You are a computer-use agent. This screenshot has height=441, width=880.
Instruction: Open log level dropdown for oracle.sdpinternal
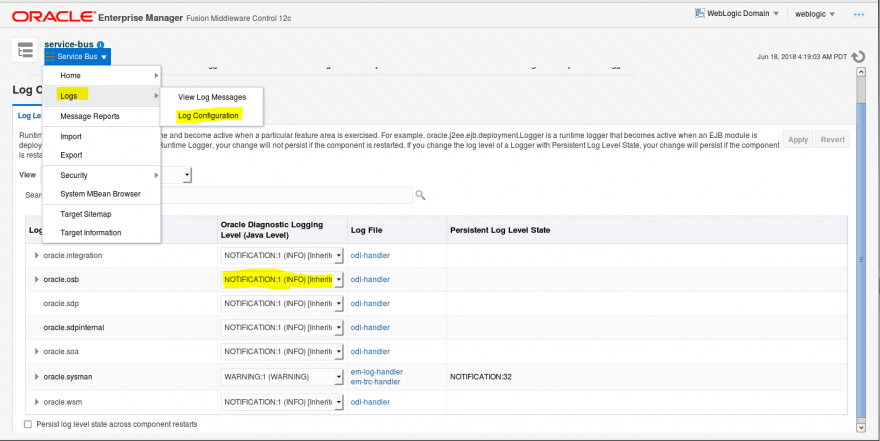[x=282, y=328]
